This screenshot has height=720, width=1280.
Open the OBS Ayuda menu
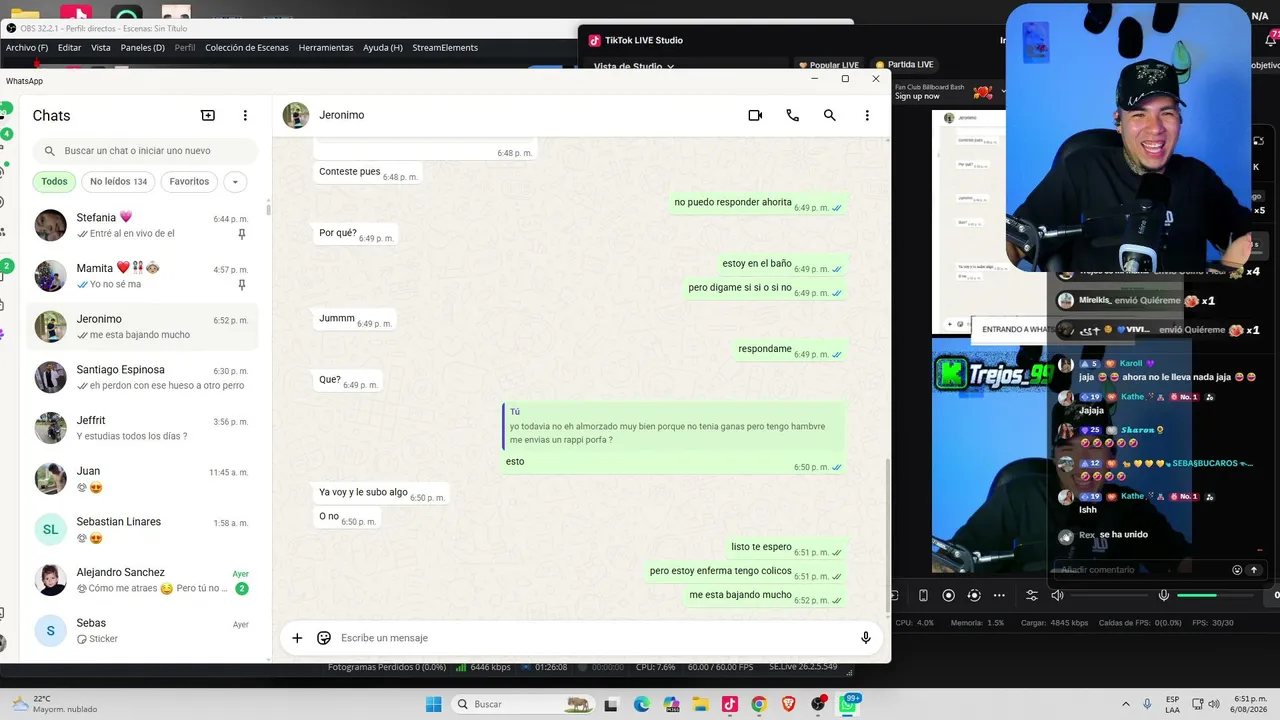[x=383, y=48]
